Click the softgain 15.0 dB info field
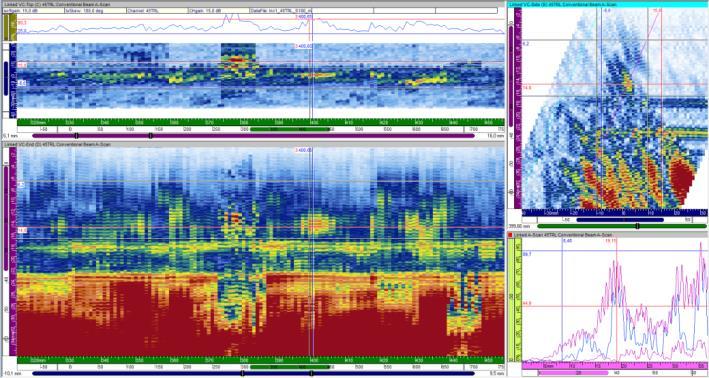Viewport: 709px width, 378px height. [33, 10]
